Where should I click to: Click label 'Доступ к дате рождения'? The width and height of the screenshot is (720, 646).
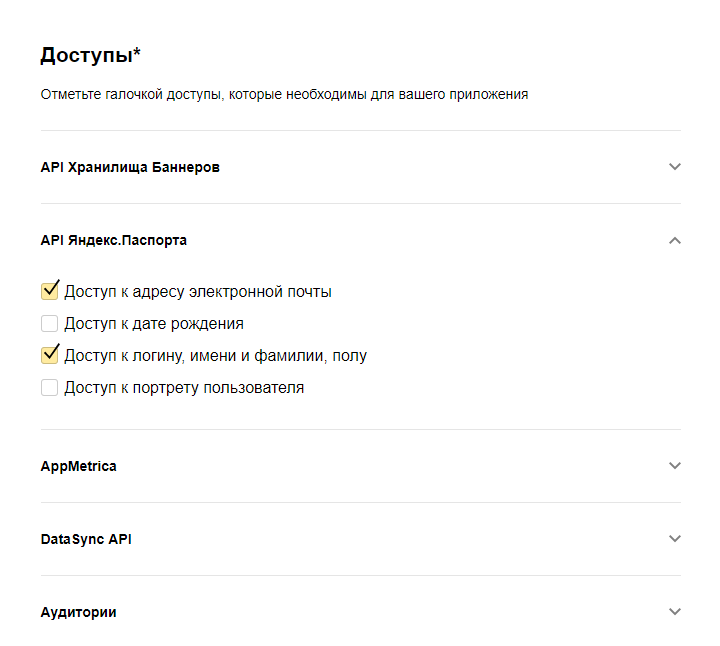point(154,324)
